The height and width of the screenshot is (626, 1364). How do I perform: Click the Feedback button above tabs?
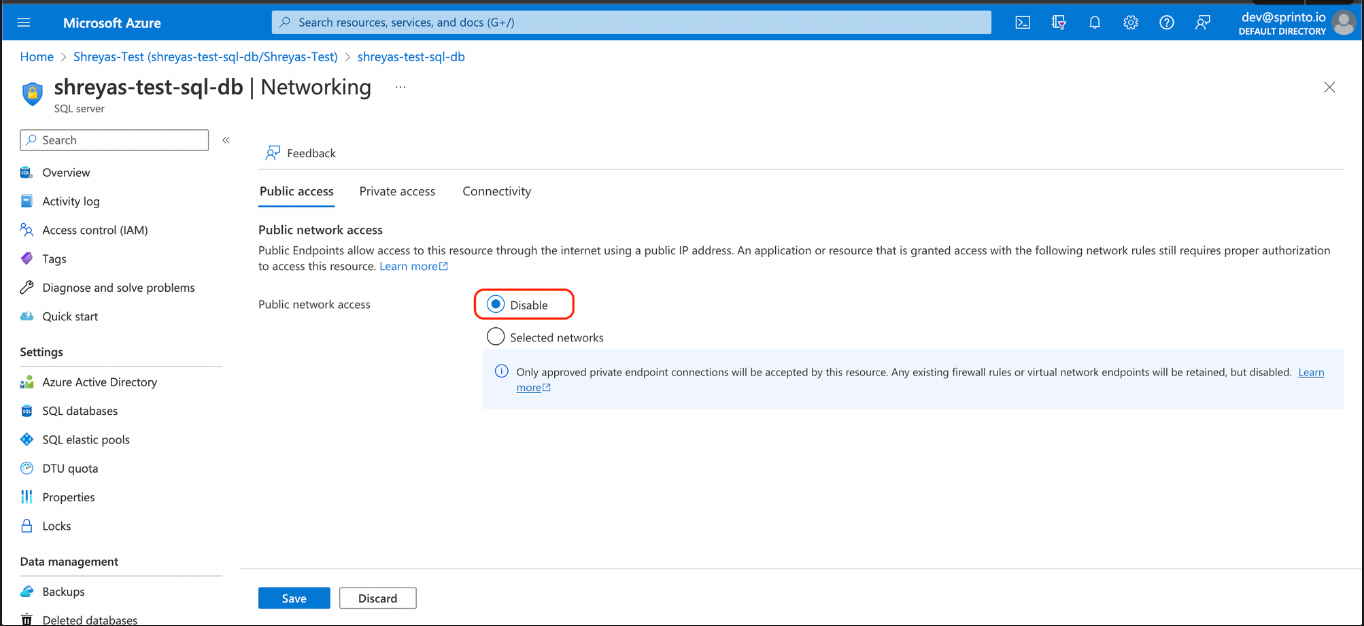click(x=301, y=153)
